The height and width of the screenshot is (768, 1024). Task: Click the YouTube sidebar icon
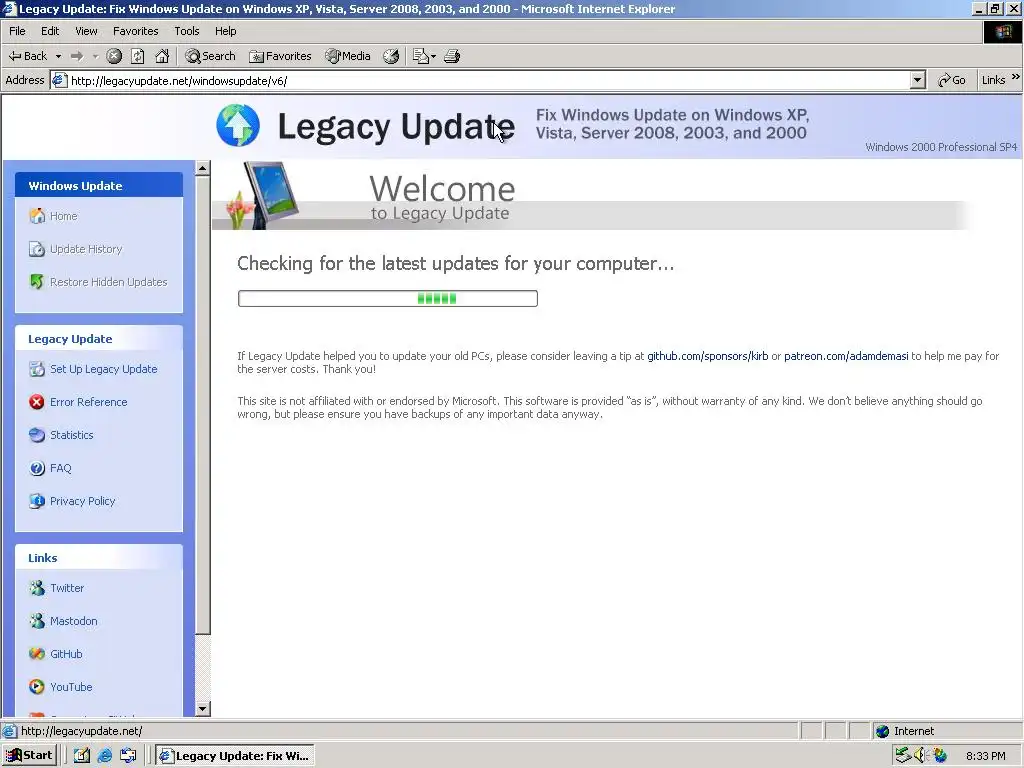pos(37,686)
